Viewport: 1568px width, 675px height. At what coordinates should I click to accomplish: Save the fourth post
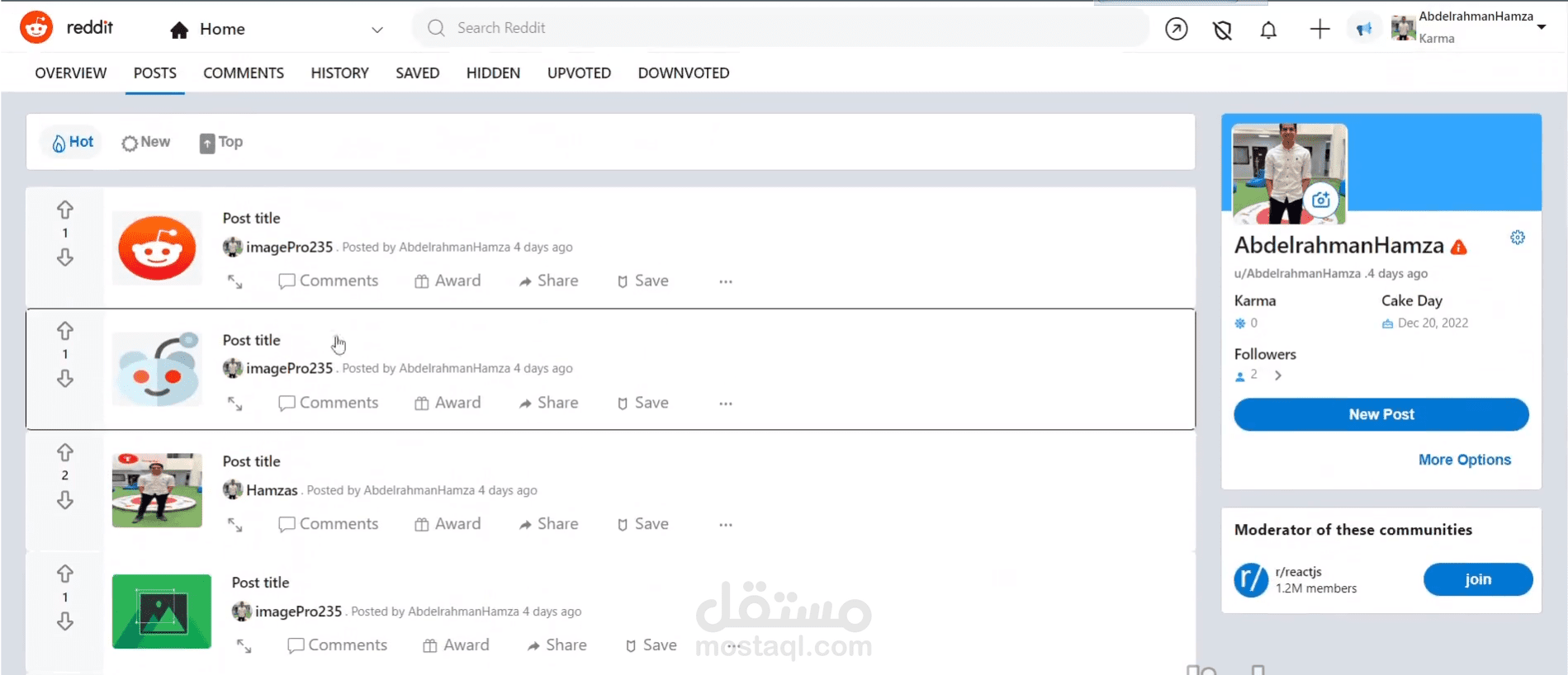click(x=651, y=645)
